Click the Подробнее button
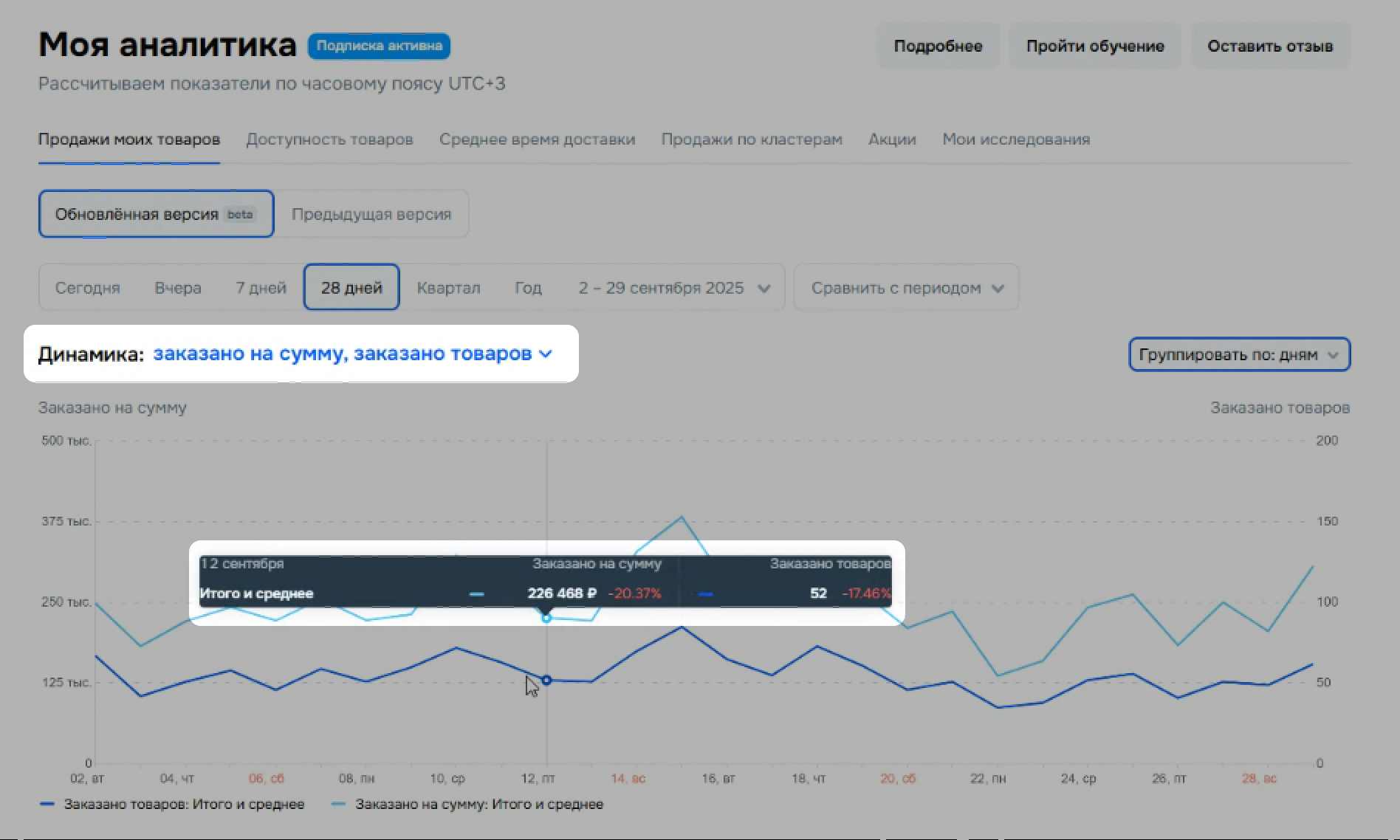This screenshot has width=1400, height=840. click(x=938, y=46)
